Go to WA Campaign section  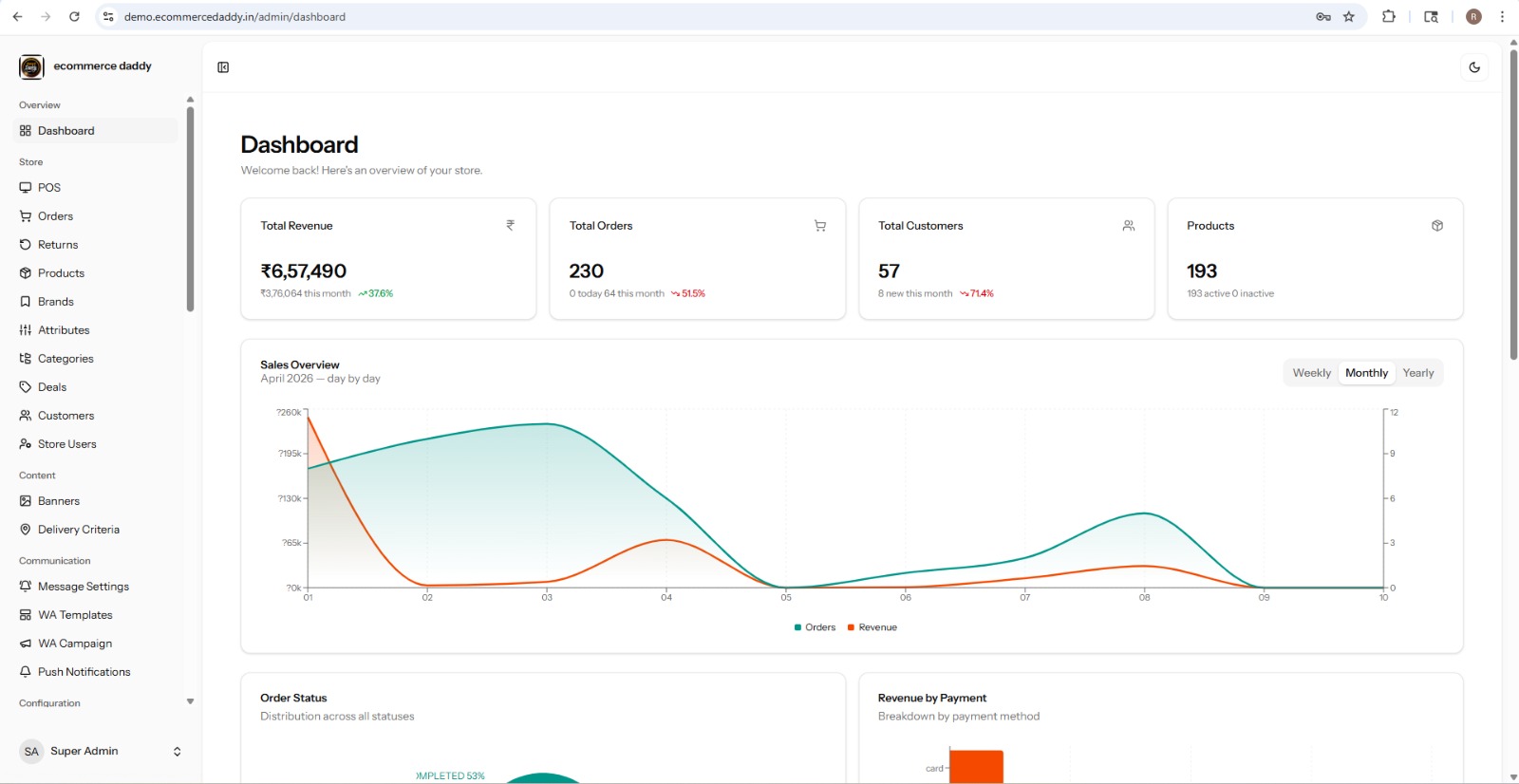point(74,644)
